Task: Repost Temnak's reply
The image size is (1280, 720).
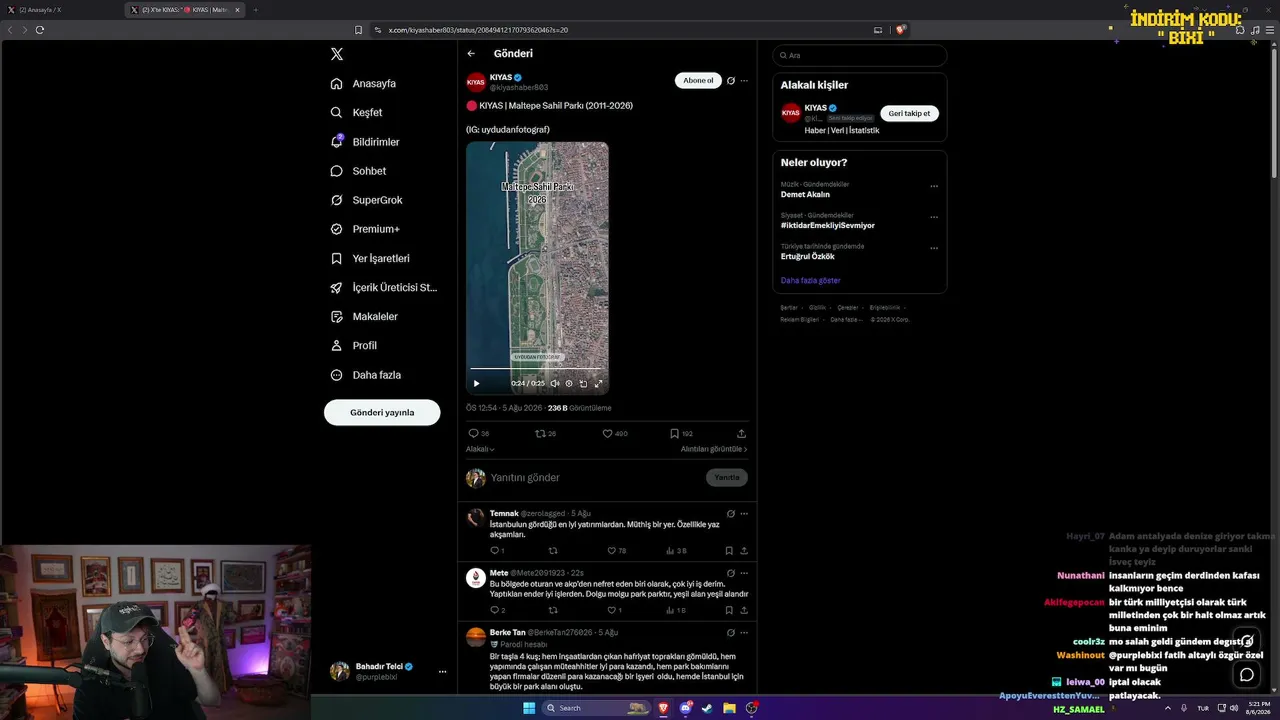Action: point(553,551)
